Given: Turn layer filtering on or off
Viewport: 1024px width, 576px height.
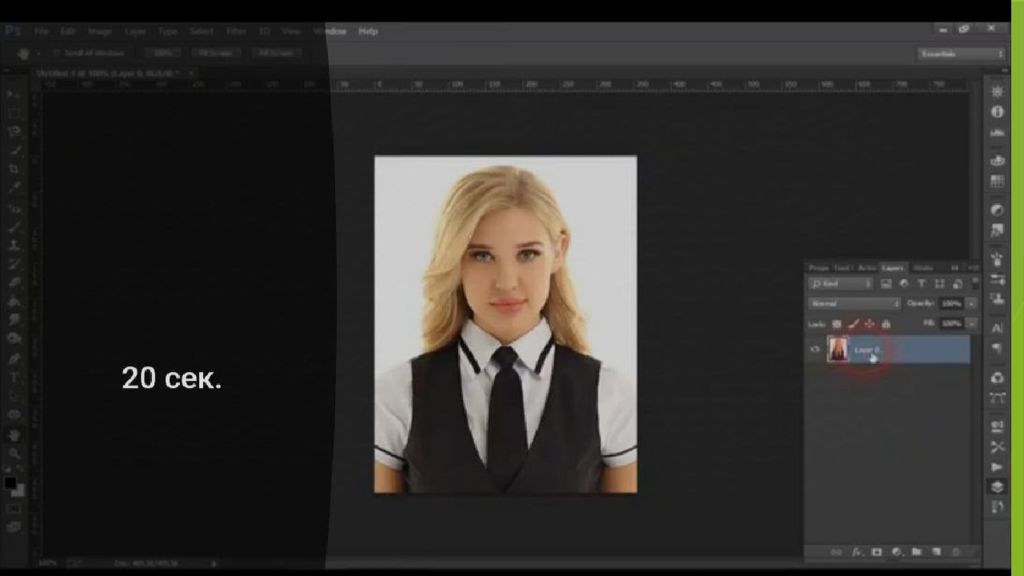Looking at the screenshot, I should pyautogui.click(x=975, y=283).
